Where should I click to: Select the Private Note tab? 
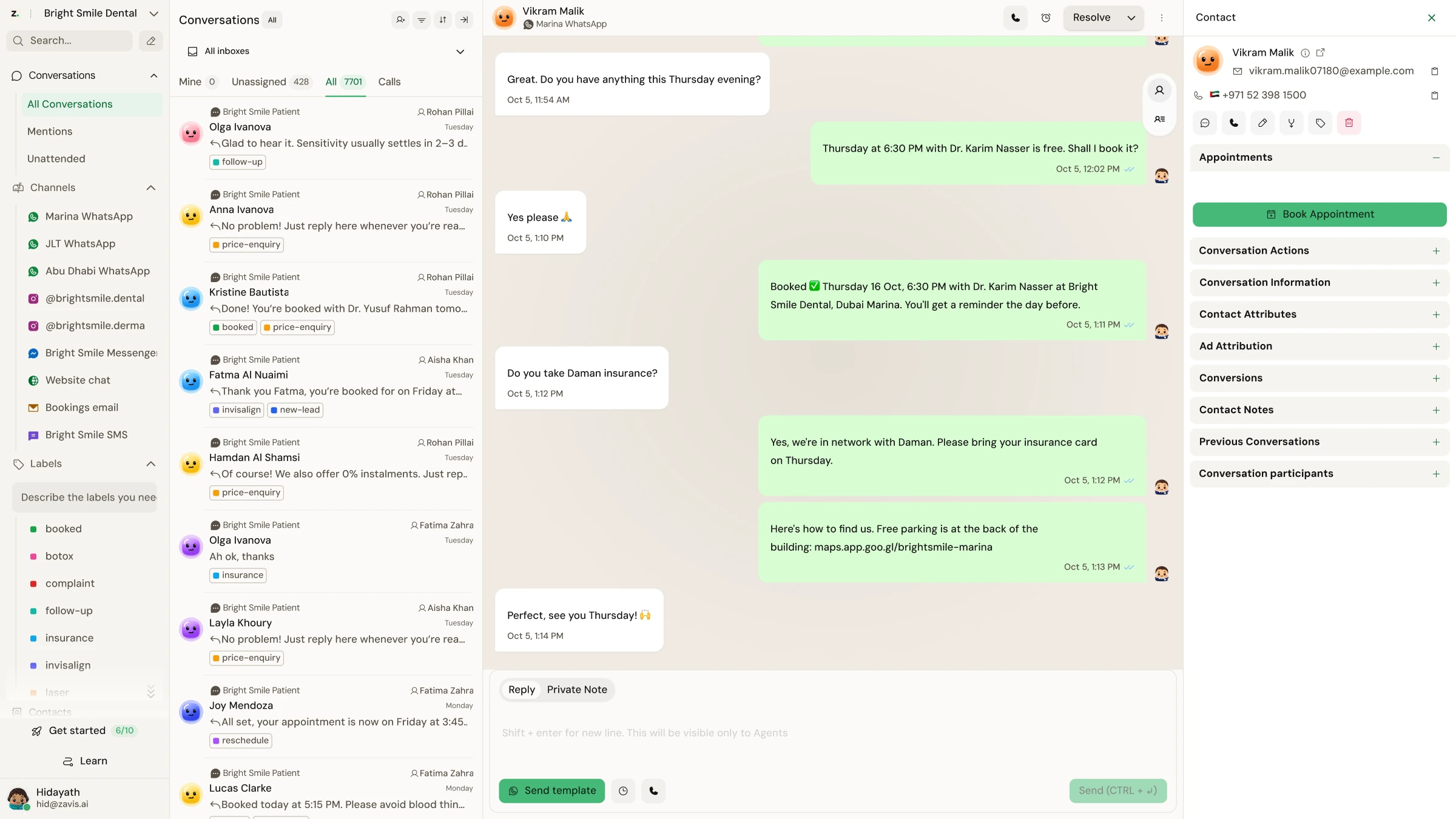click(577, 690)
